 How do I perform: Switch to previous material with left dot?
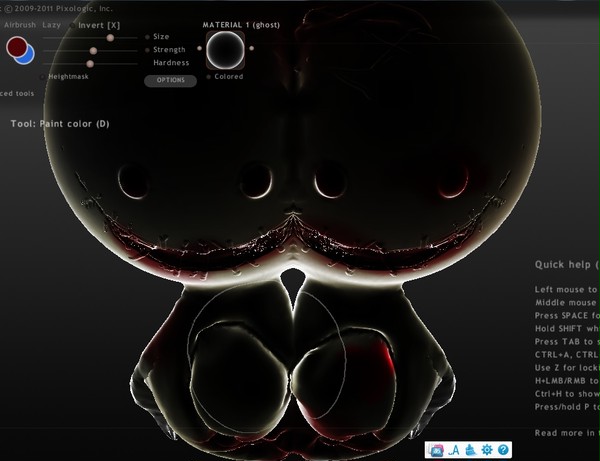(x=199, y=48)
